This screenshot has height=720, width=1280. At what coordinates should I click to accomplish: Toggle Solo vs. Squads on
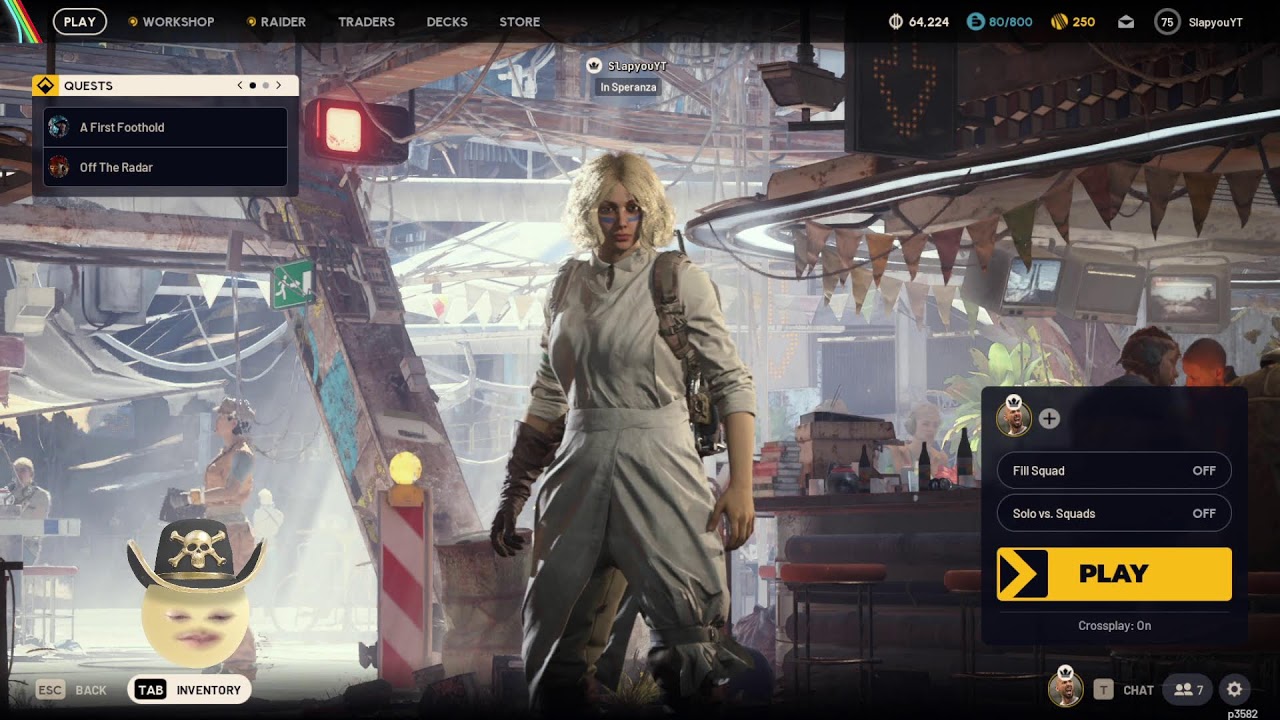(x=1114, y=514)
